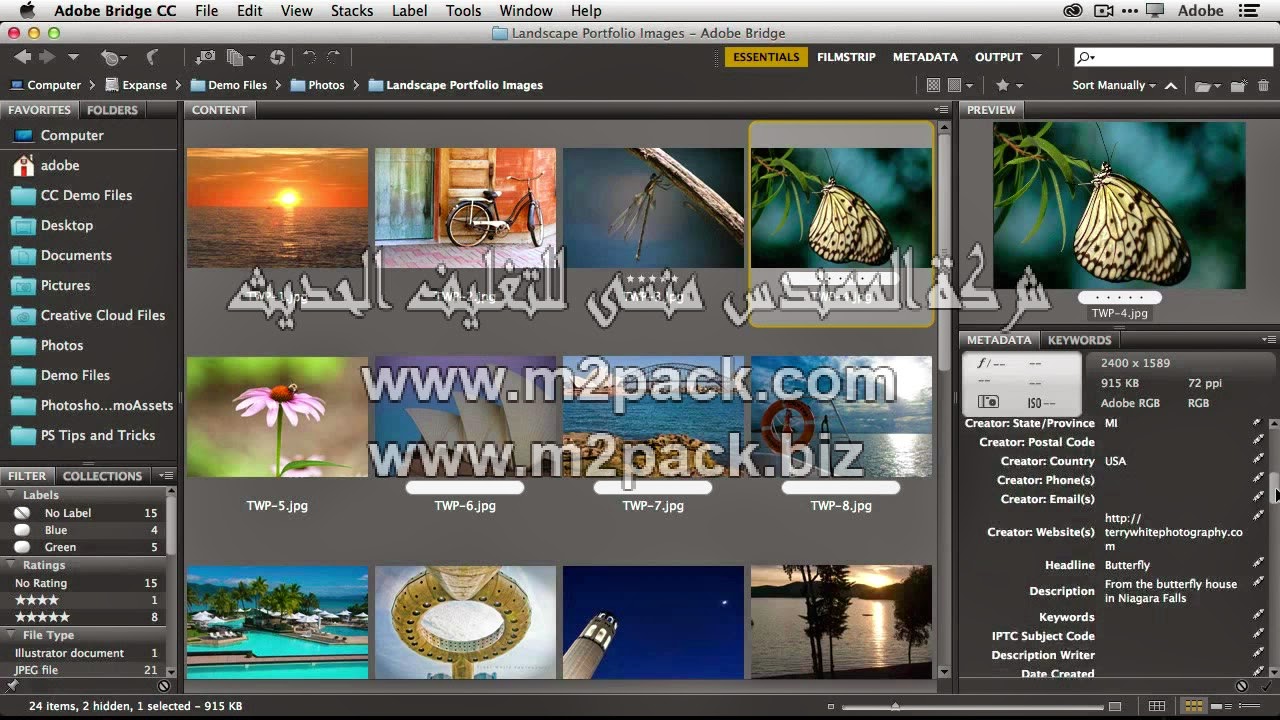Open the Label menu
This screenshot has width=1280, height=720.
pos(409,11)
